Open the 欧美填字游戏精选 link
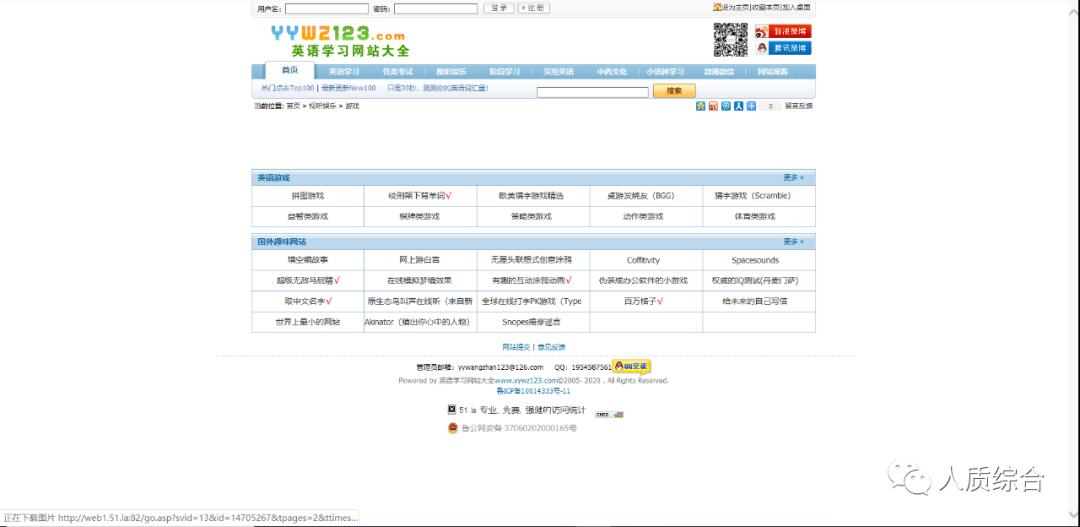 (x=531, y=196)
